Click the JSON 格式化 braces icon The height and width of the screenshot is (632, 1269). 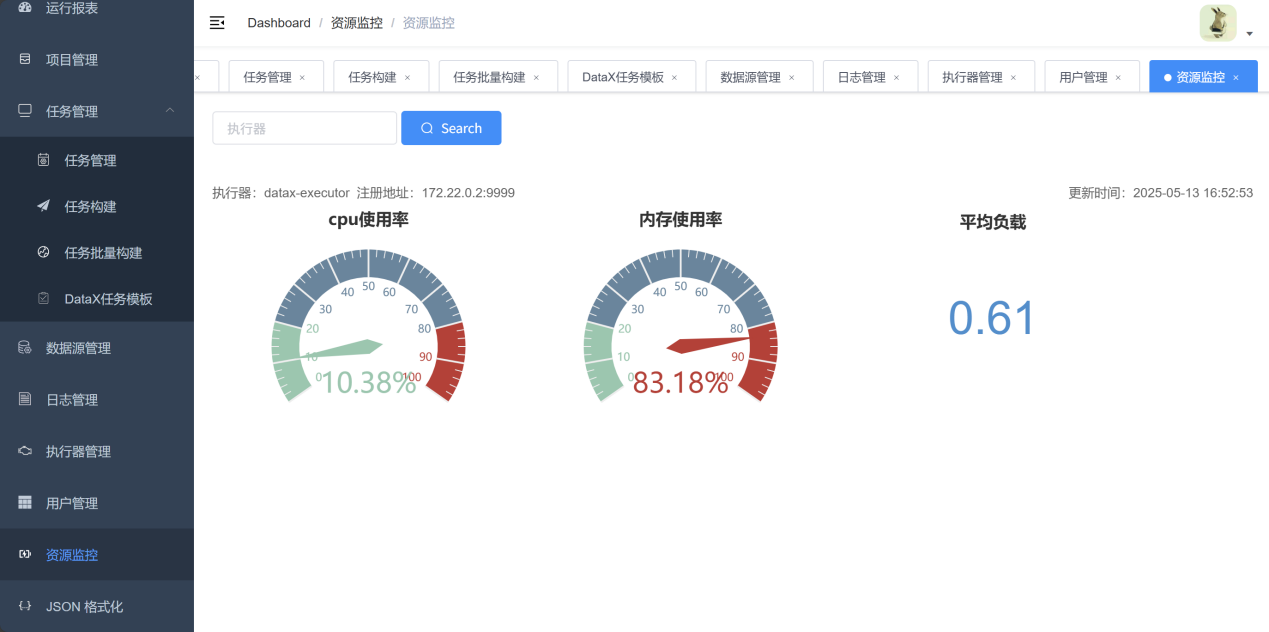pos(25,606)
